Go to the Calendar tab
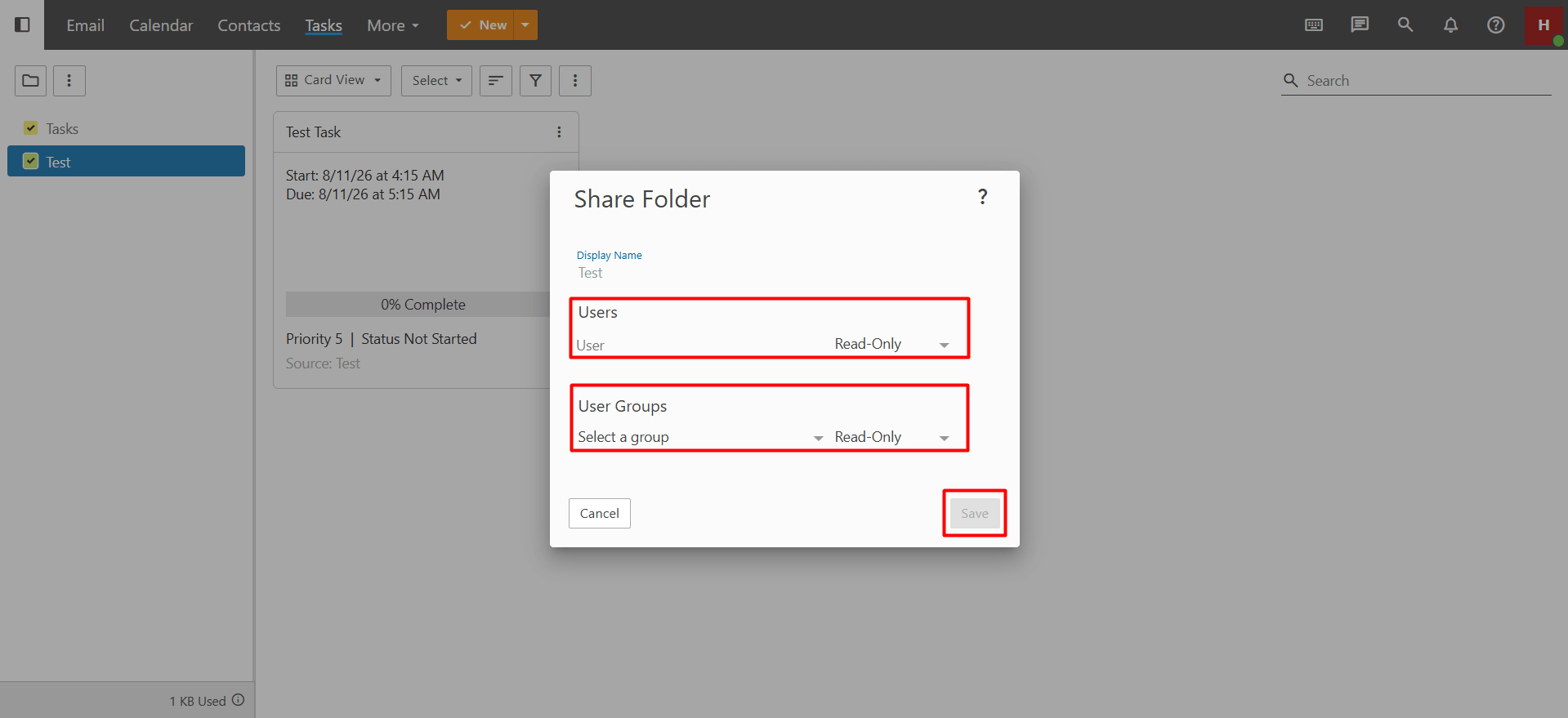 (161, 25)
